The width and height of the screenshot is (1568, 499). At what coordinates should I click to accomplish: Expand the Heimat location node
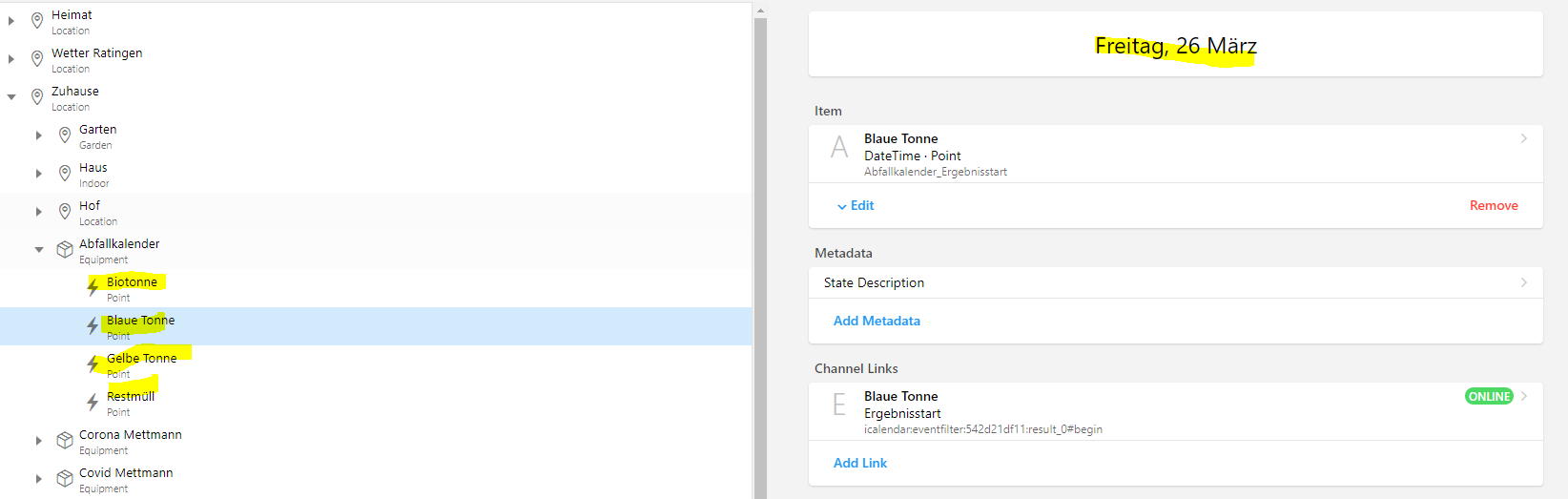(11, 21)
